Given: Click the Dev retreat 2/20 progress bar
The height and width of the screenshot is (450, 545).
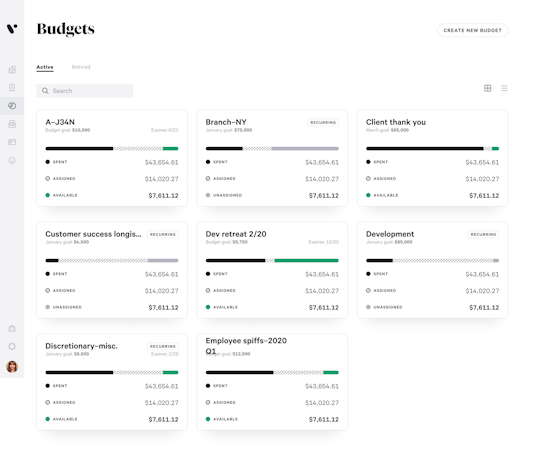Looking at the screenshot, I should (x=272, y=260).
